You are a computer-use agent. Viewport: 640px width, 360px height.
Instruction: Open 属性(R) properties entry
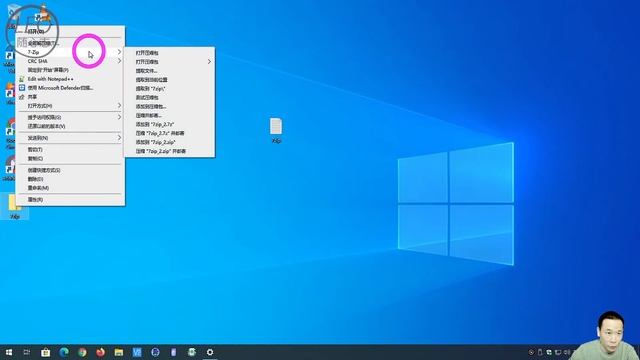click(x=70, y=200)
